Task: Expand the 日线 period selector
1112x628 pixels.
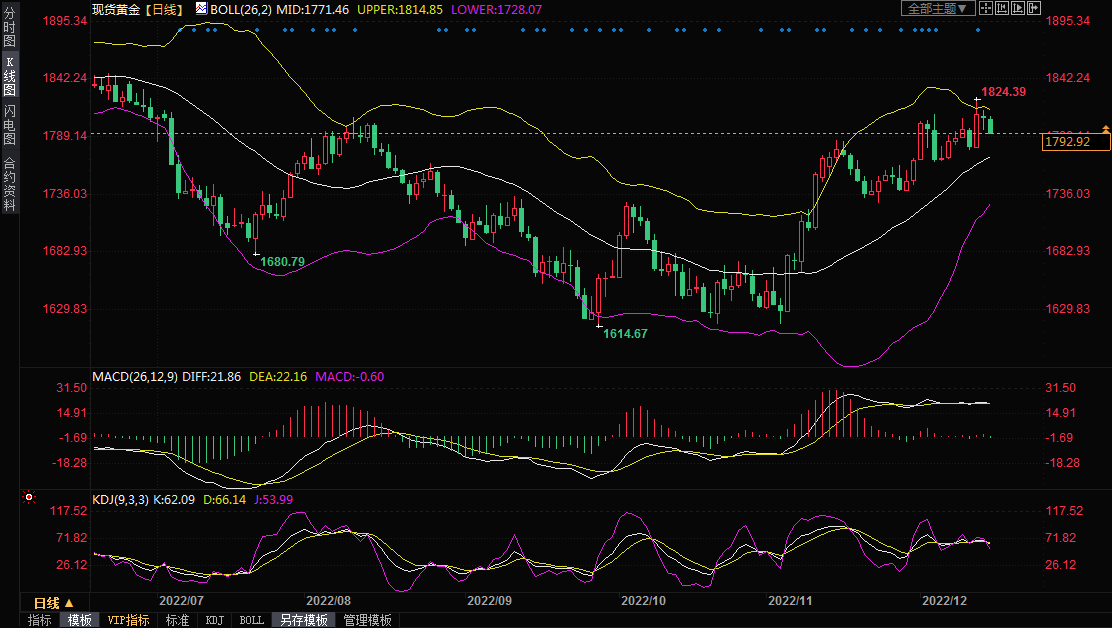Action: pyautogui.click(x=53, y=603)
